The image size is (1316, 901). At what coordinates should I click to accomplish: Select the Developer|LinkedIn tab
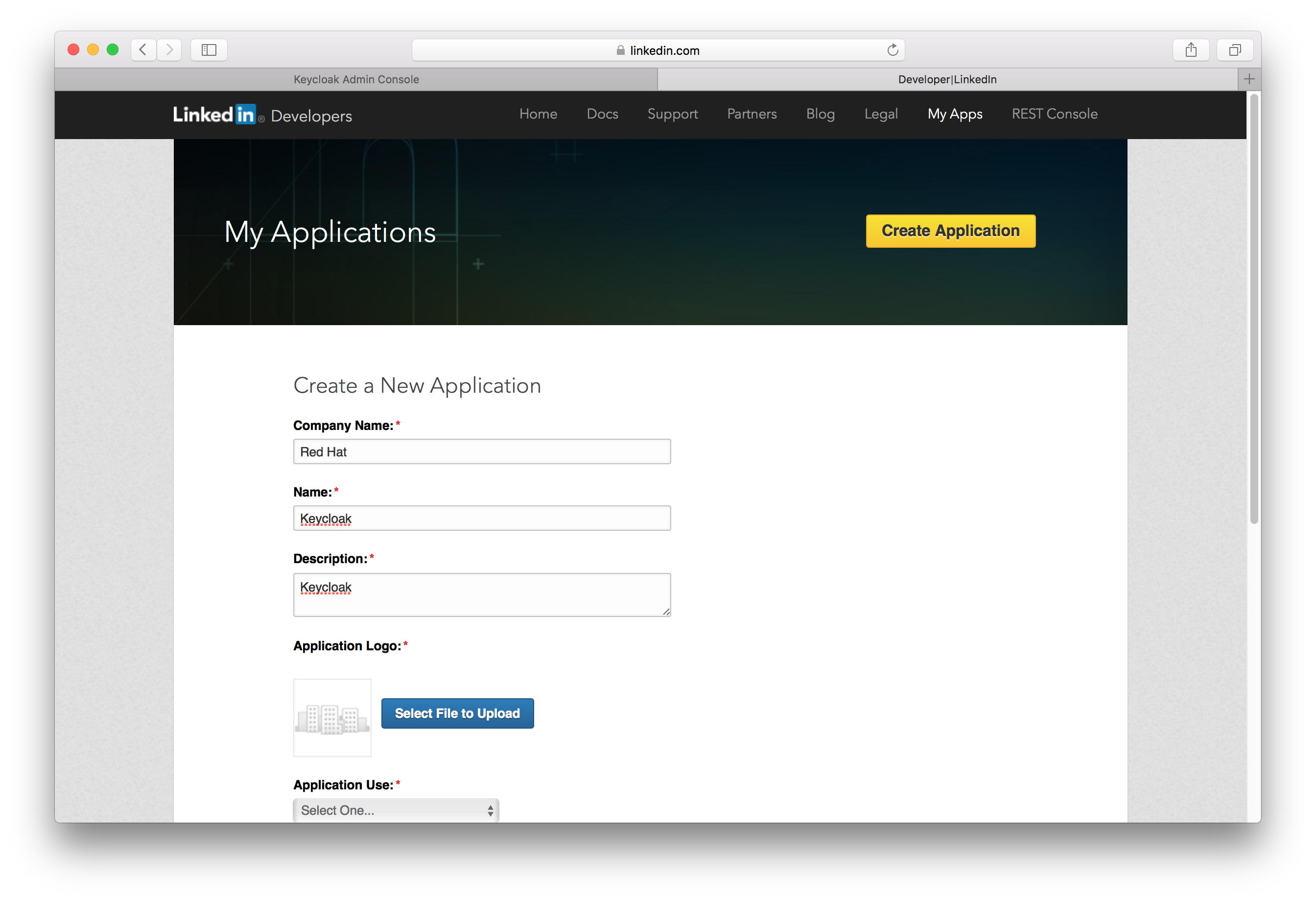click(x=947, y=79)
